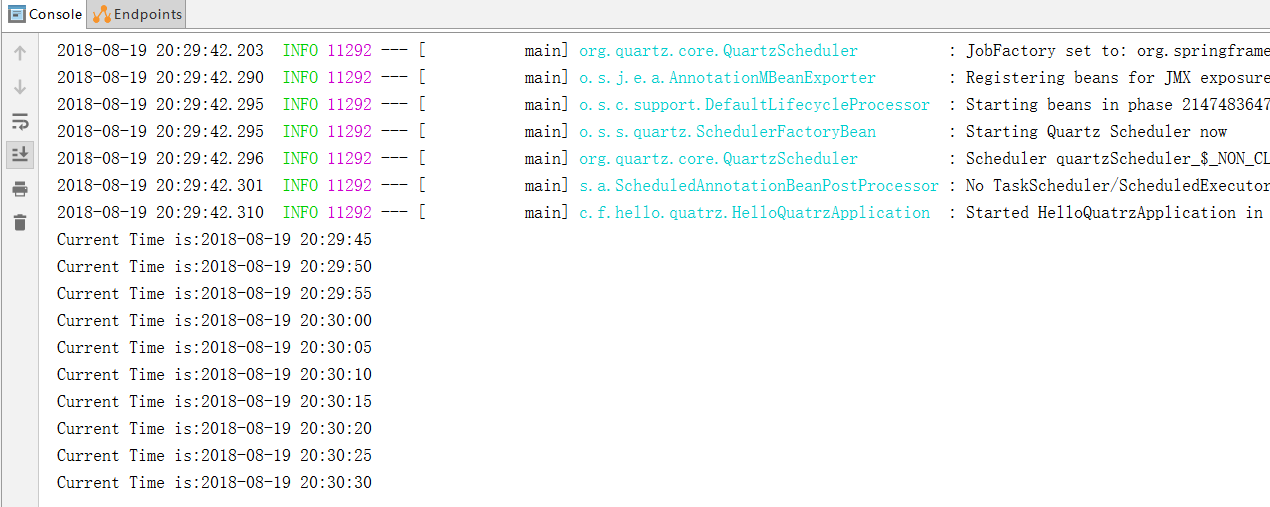Clear all console output with trash icon
Viewport: 1270px width, 507px height.
coord(20,222)
